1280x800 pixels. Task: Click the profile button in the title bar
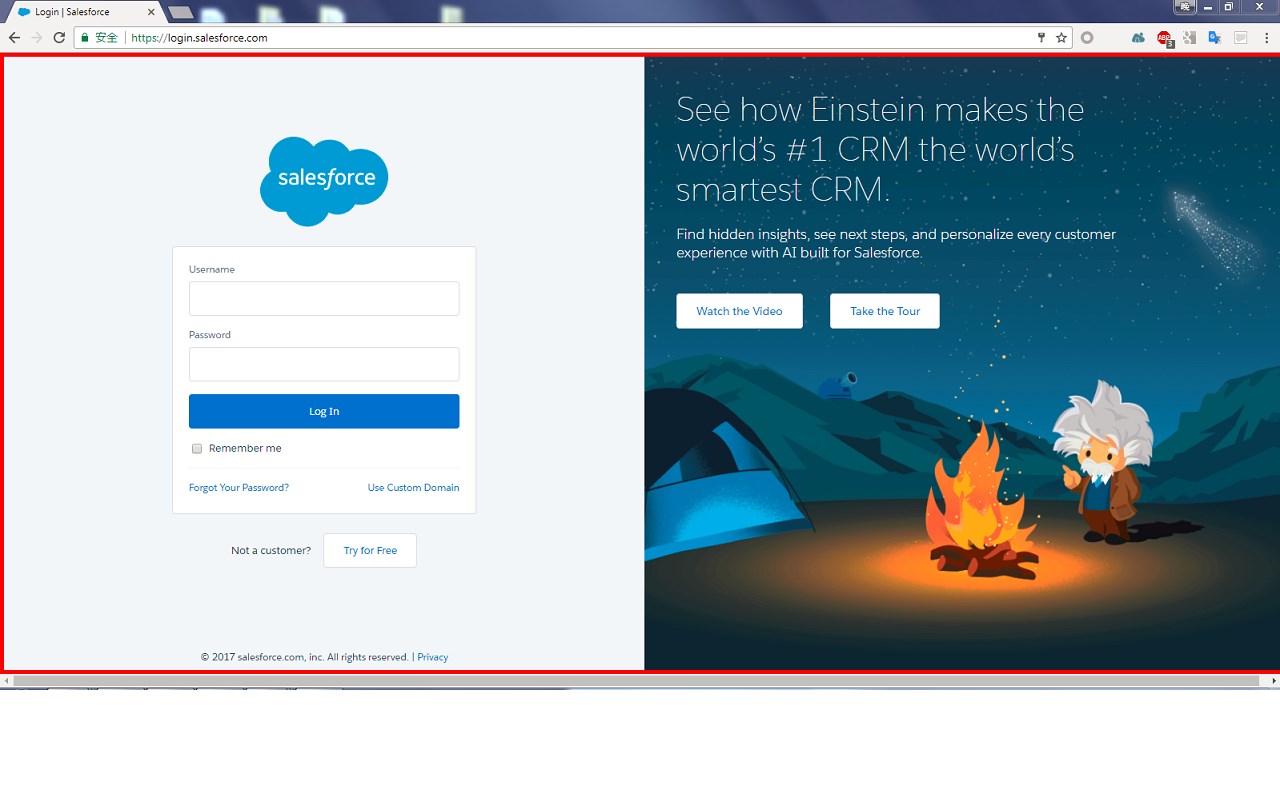click(x=1185, y=6)
